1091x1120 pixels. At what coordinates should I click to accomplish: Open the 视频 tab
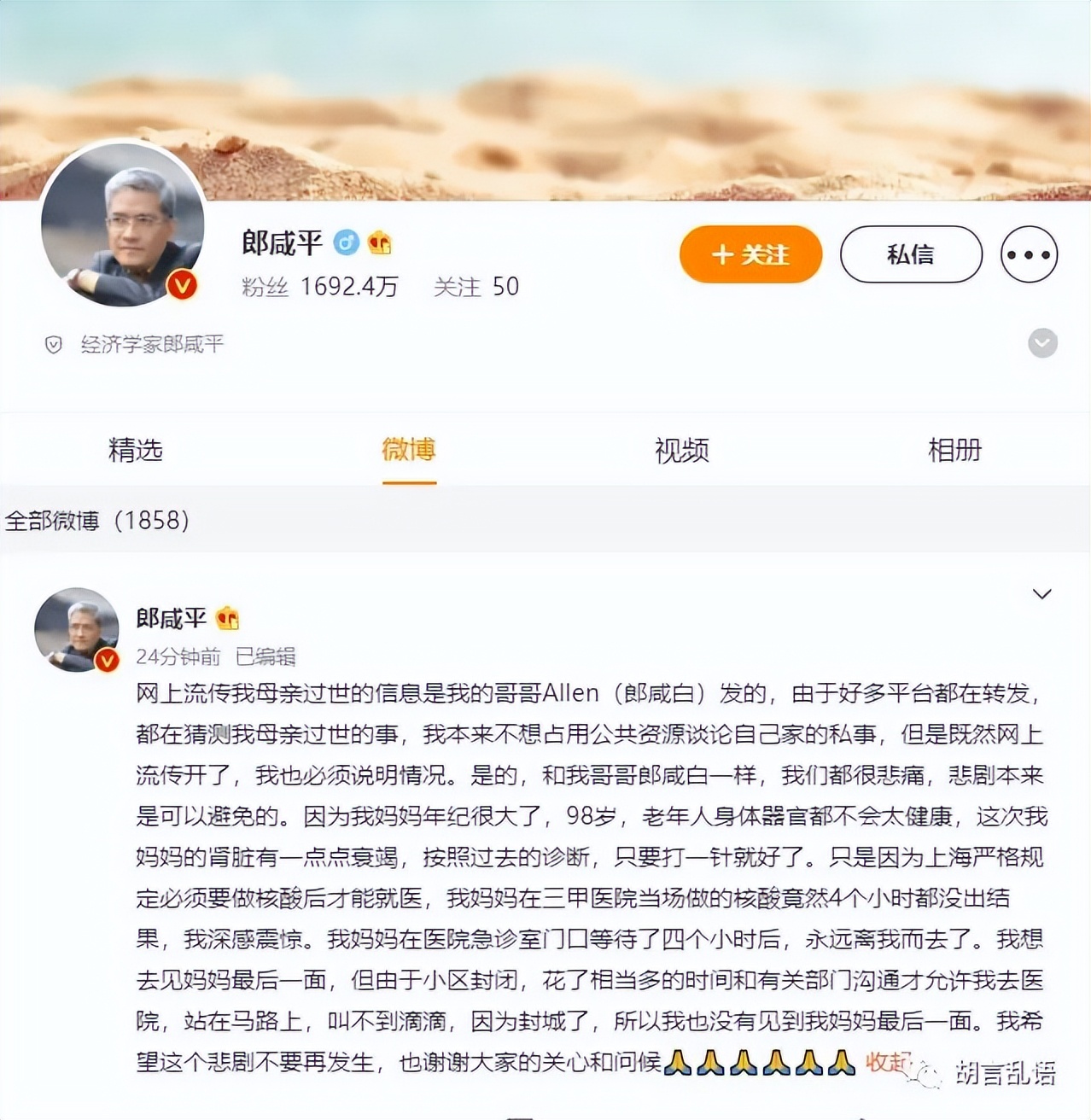point(682,450)
